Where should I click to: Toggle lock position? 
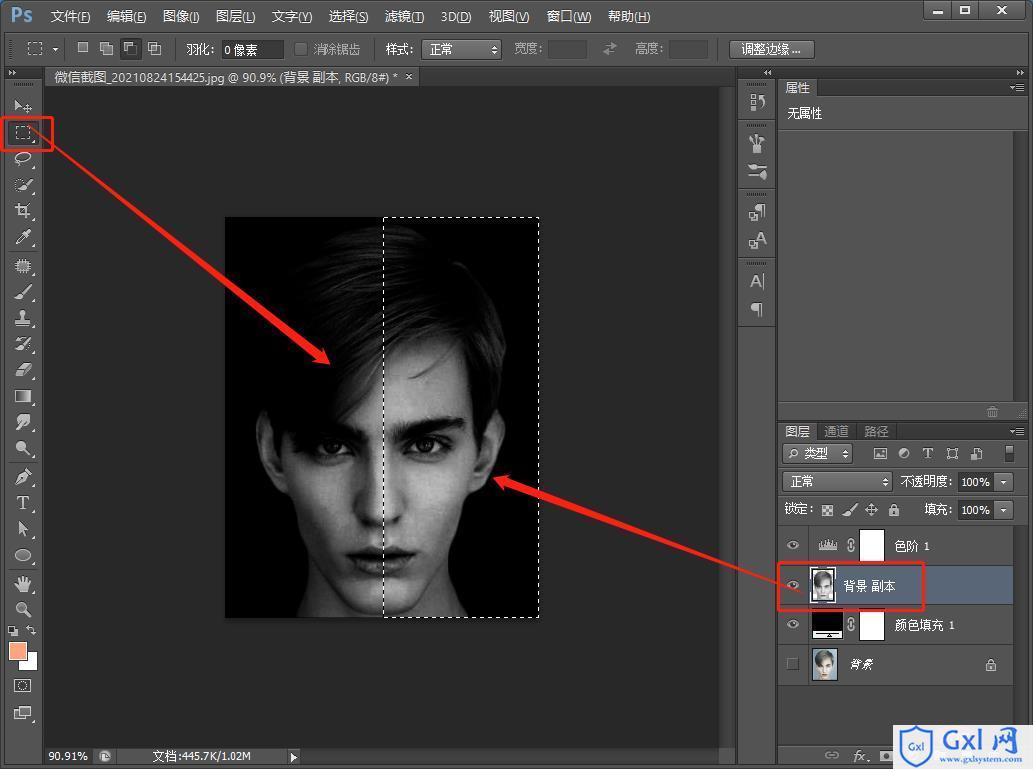click(872, 509)
